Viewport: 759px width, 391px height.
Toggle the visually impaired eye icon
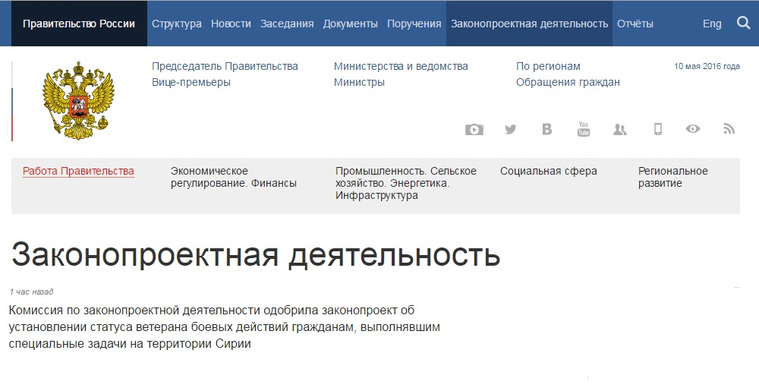(693, 129)
